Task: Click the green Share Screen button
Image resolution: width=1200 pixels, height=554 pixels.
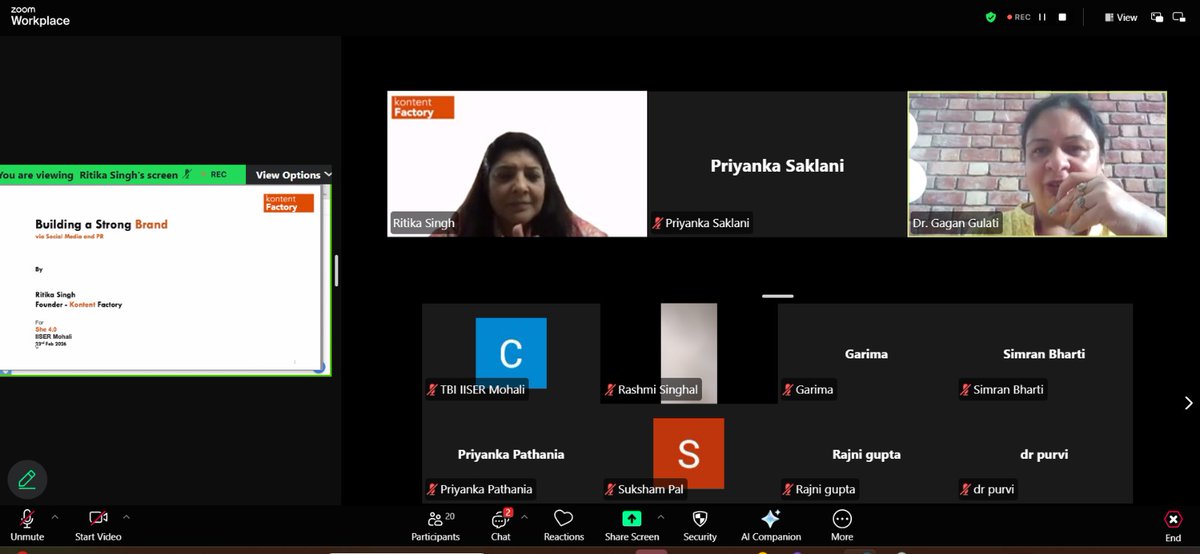Action: tap(632, 524)
